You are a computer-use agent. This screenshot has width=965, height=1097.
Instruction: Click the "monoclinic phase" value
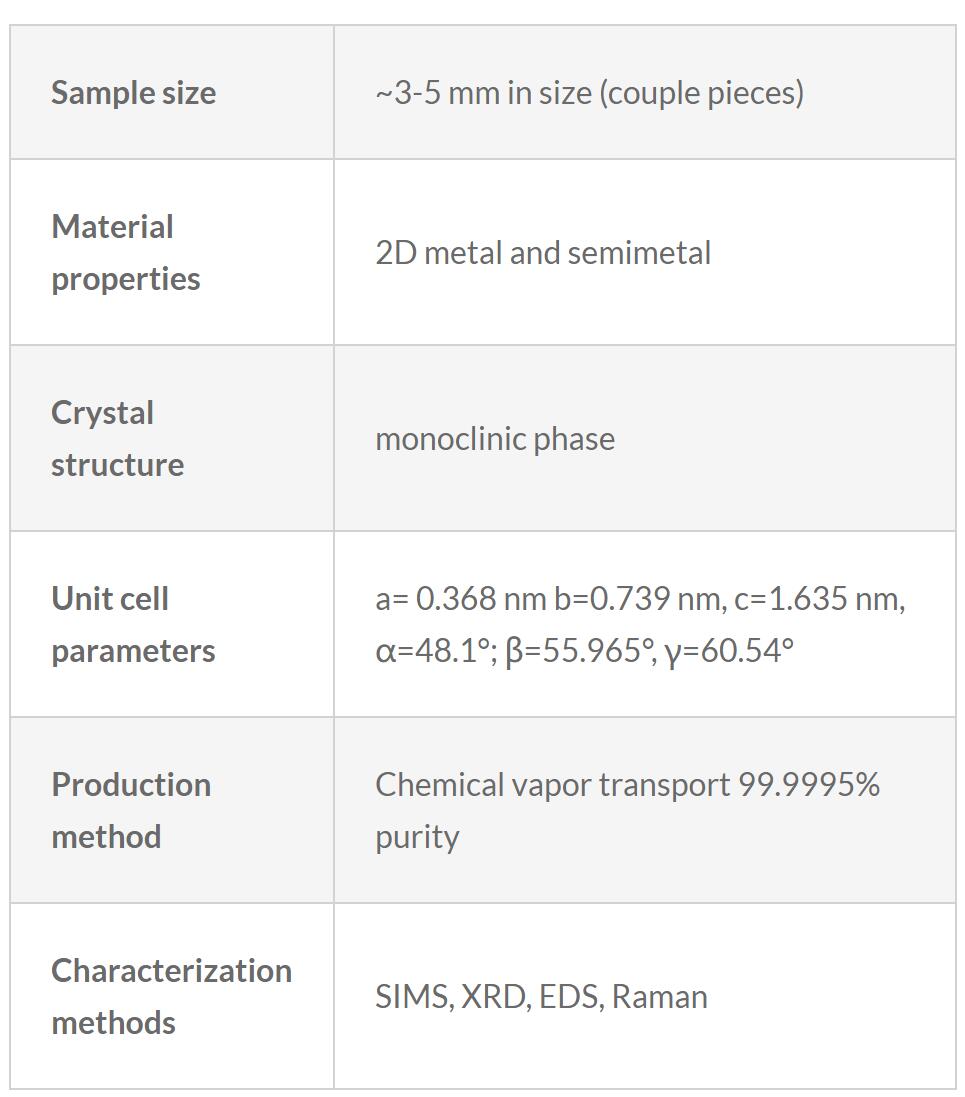tap(495, 439)
